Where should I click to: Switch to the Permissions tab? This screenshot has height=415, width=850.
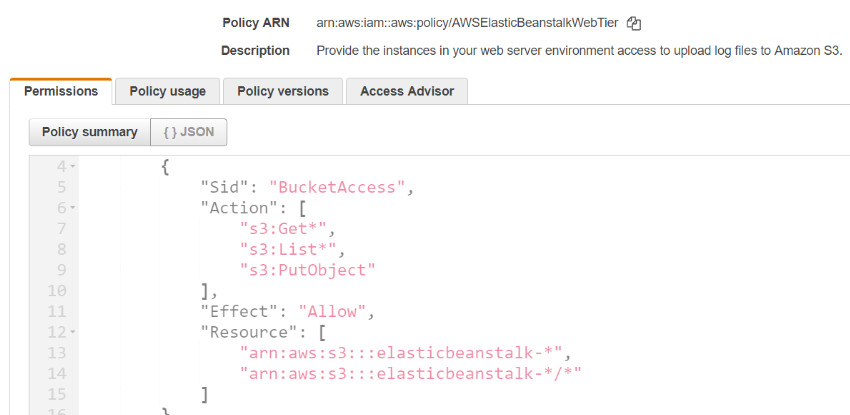(61, 91)
